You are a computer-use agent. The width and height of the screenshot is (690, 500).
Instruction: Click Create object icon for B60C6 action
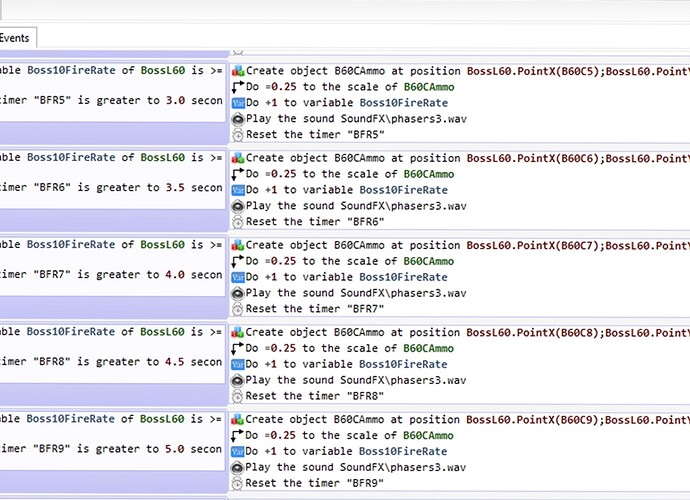[x=238, y=158]
